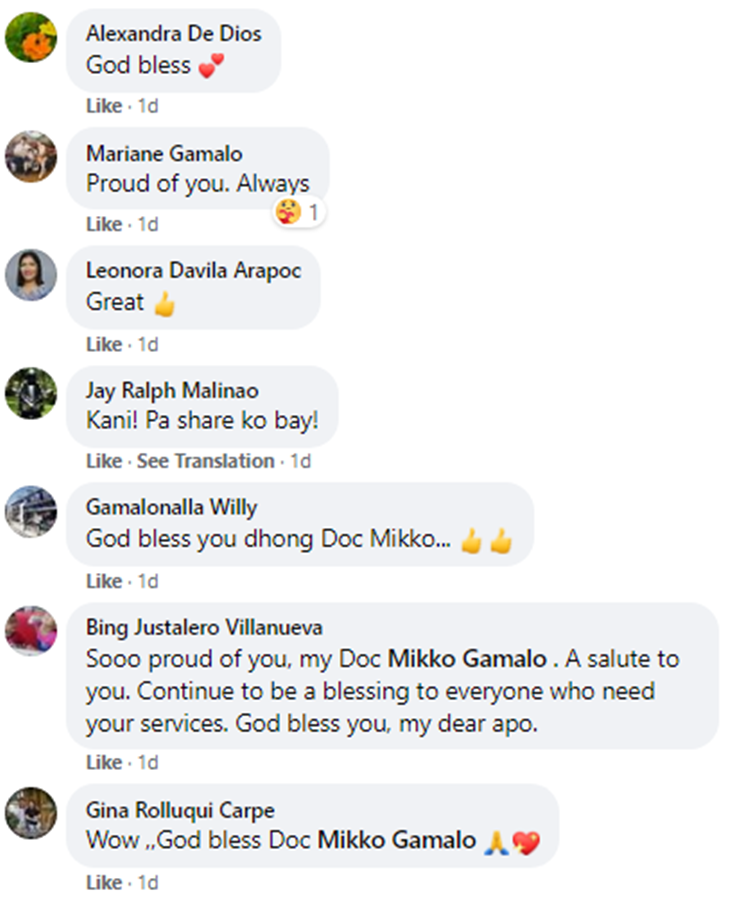Image resolution: width=750 pixels, height=897 pixels.
Task: Click Leonora Davila Arapoc's avatar
Action: click(x=31, y=275)
